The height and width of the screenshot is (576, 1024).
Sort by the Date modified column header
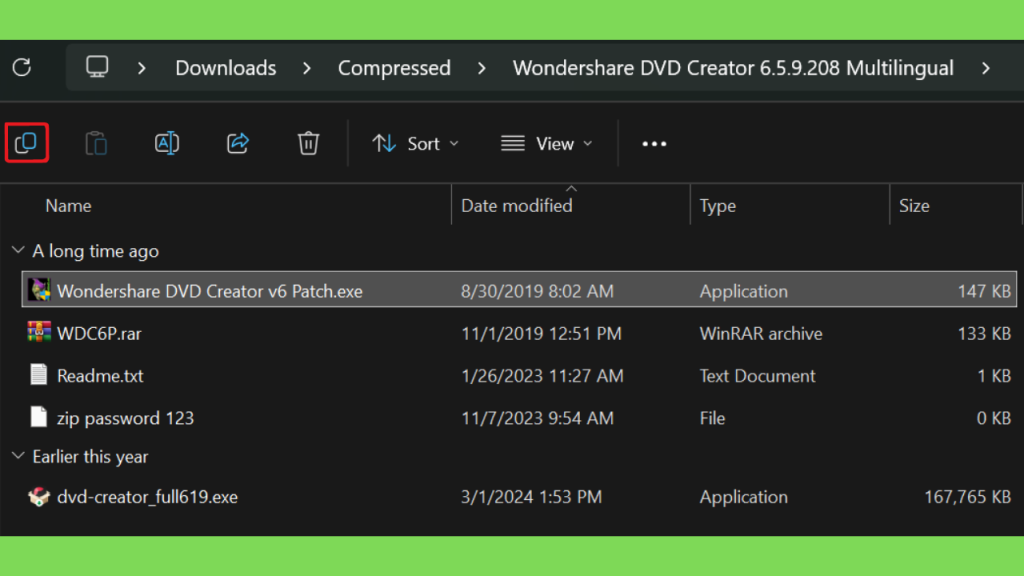[x=517, y=206]
